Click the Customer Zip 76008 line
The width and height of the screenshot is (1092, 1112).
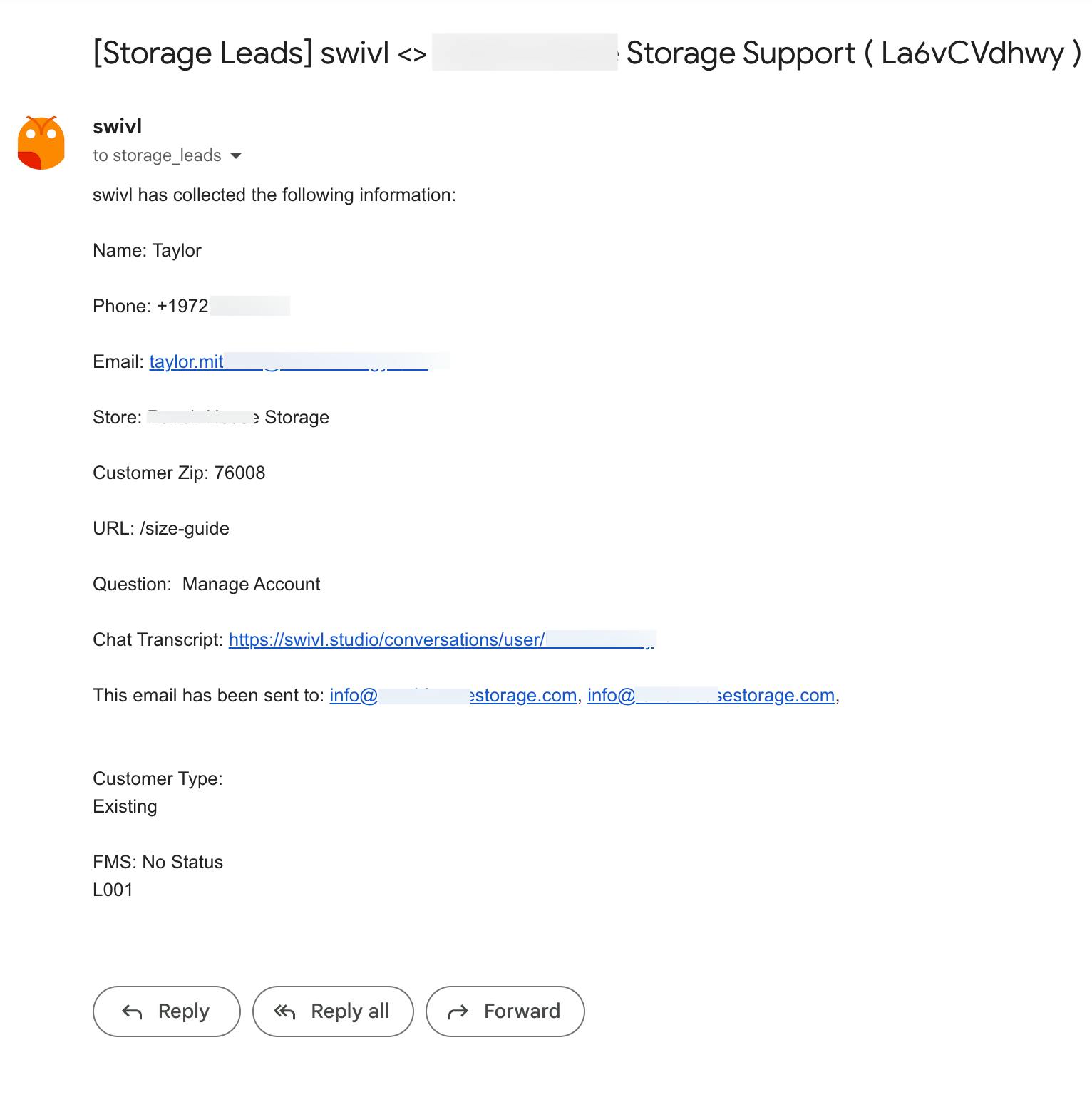pyautogui.click(x=179, y=473)
